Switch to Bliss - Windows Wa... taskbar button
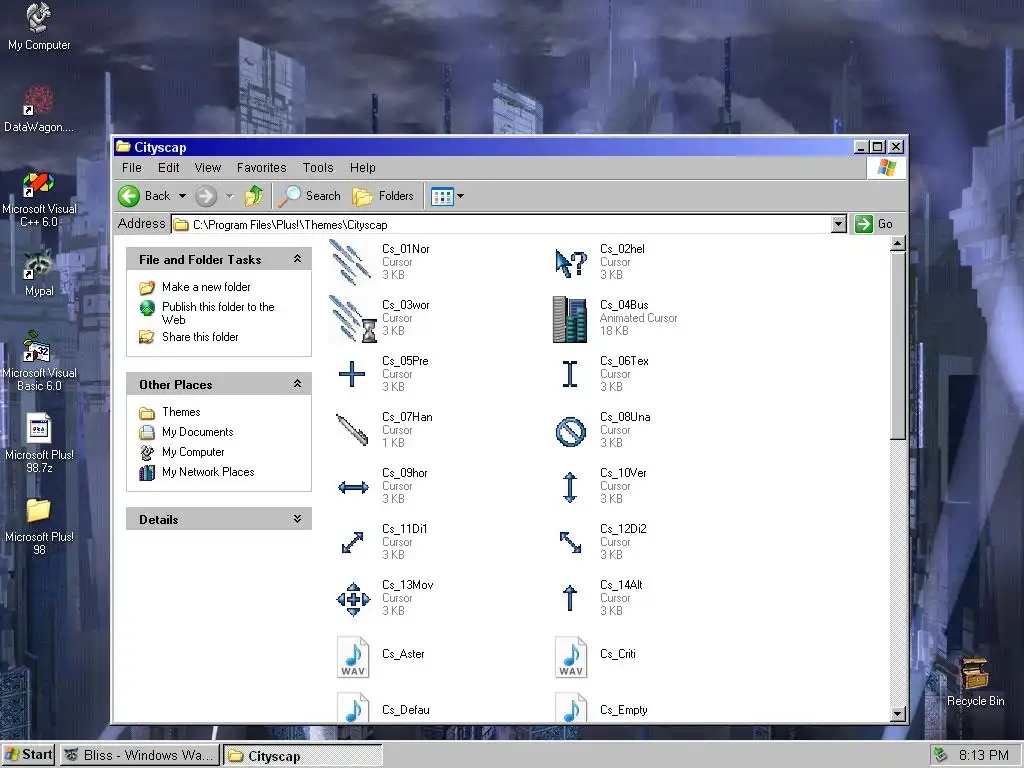1024x768 pixels. (140, 756)
